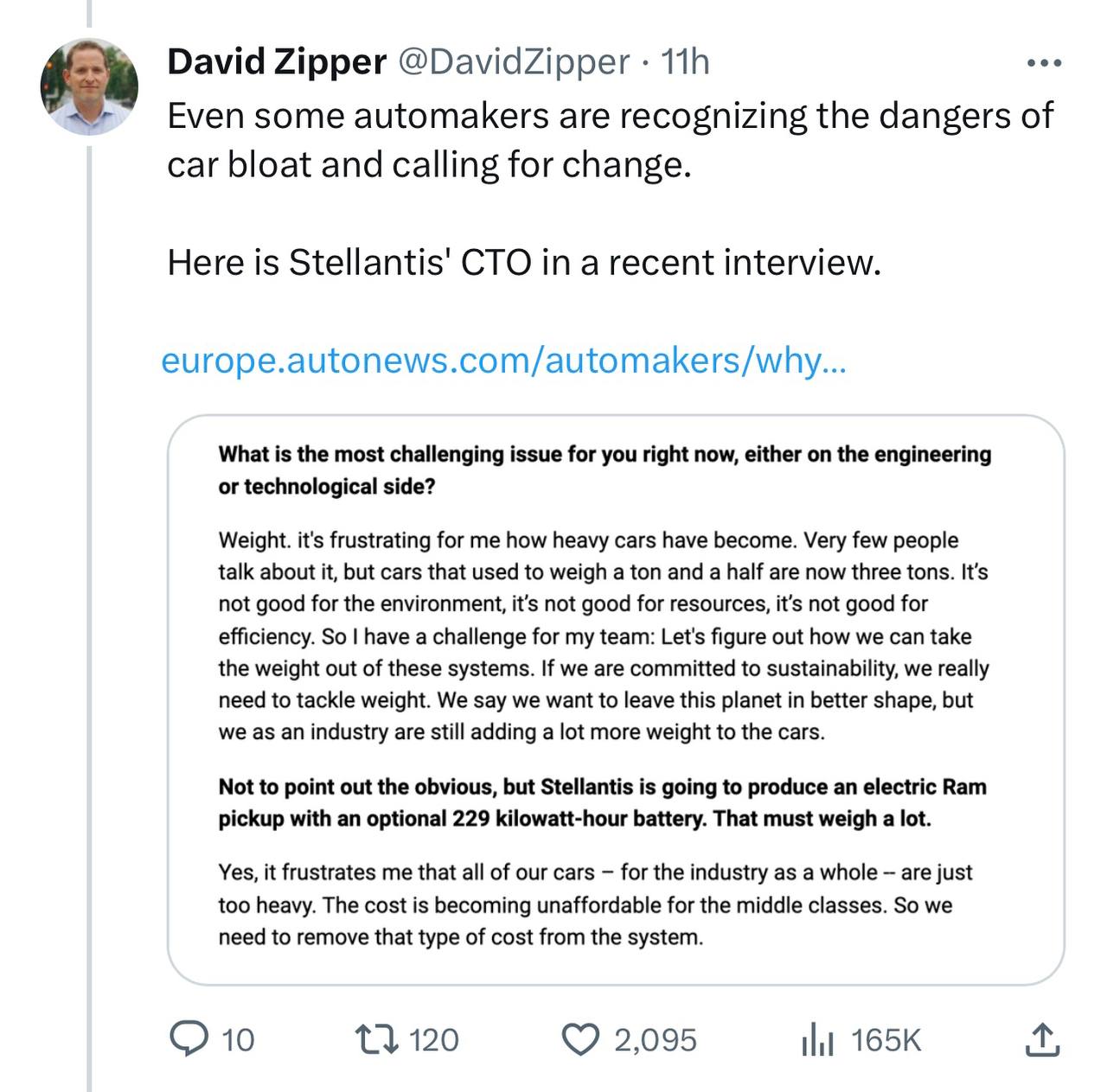This screenshot has height=1092, width=1107.
Task: Click the "Here is Stellantis' CTO" sentence
Action: (524, 262)
